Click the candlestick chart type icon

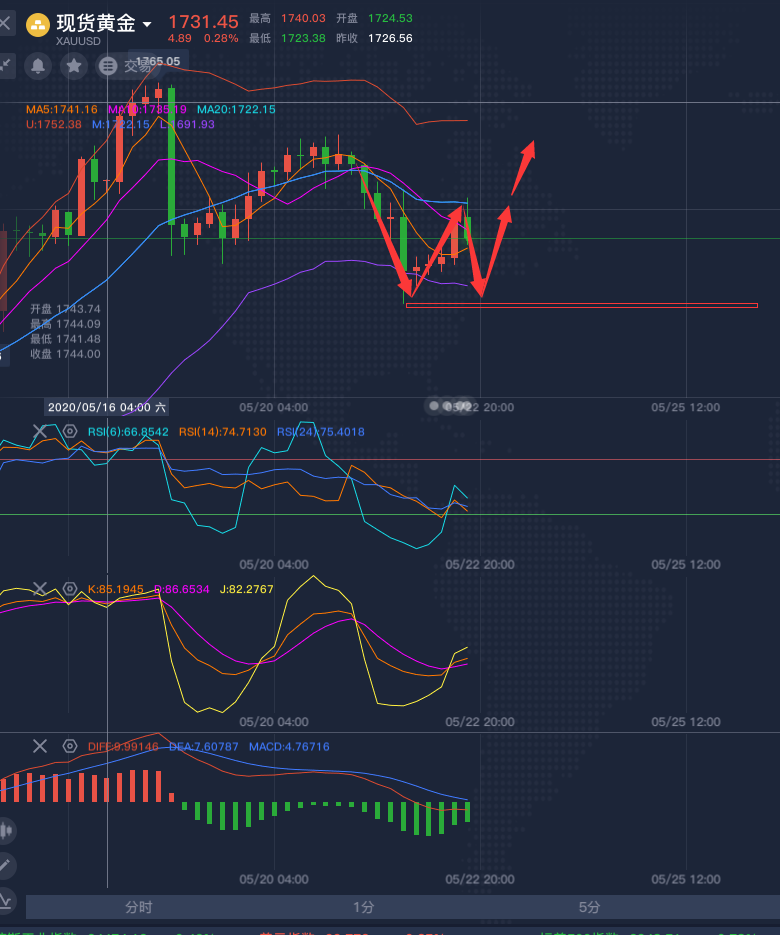[7, 830]
